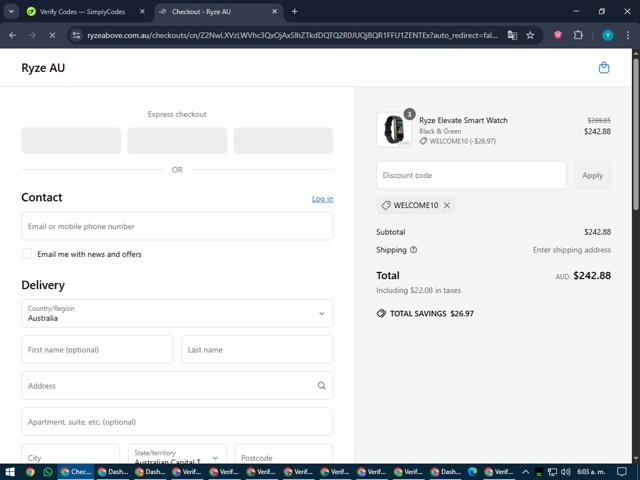
Task: Remove the WELCOME10 discount code tag
Action: pos(447,205)
